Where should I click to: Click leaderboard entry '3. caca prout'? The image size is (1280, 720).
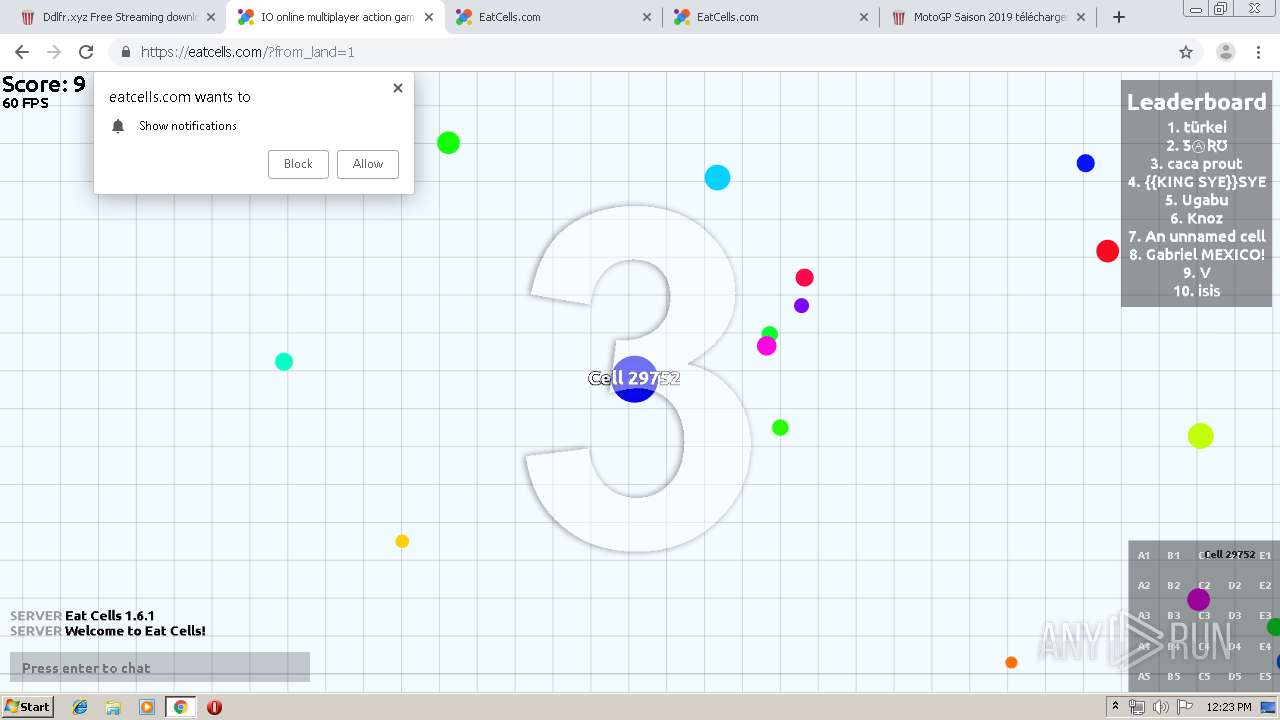(1196, 164)
